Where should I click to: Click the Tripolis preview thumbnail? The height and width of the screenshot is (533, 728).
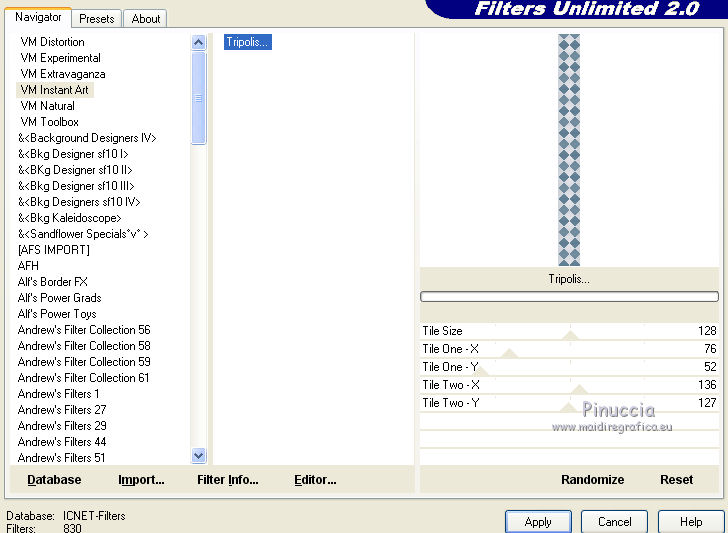(x=569, y=150)
